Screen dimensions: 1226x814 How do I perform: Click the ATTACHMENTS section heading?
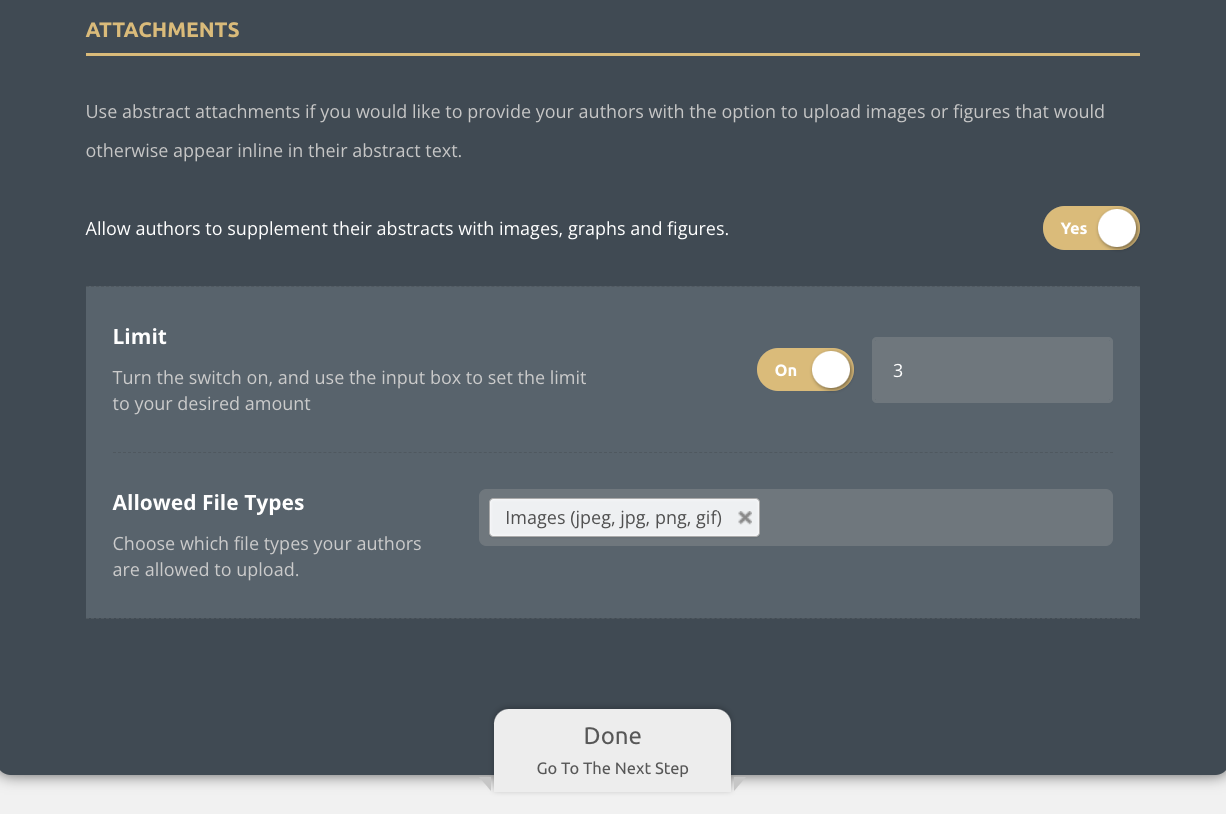[162, 30]
